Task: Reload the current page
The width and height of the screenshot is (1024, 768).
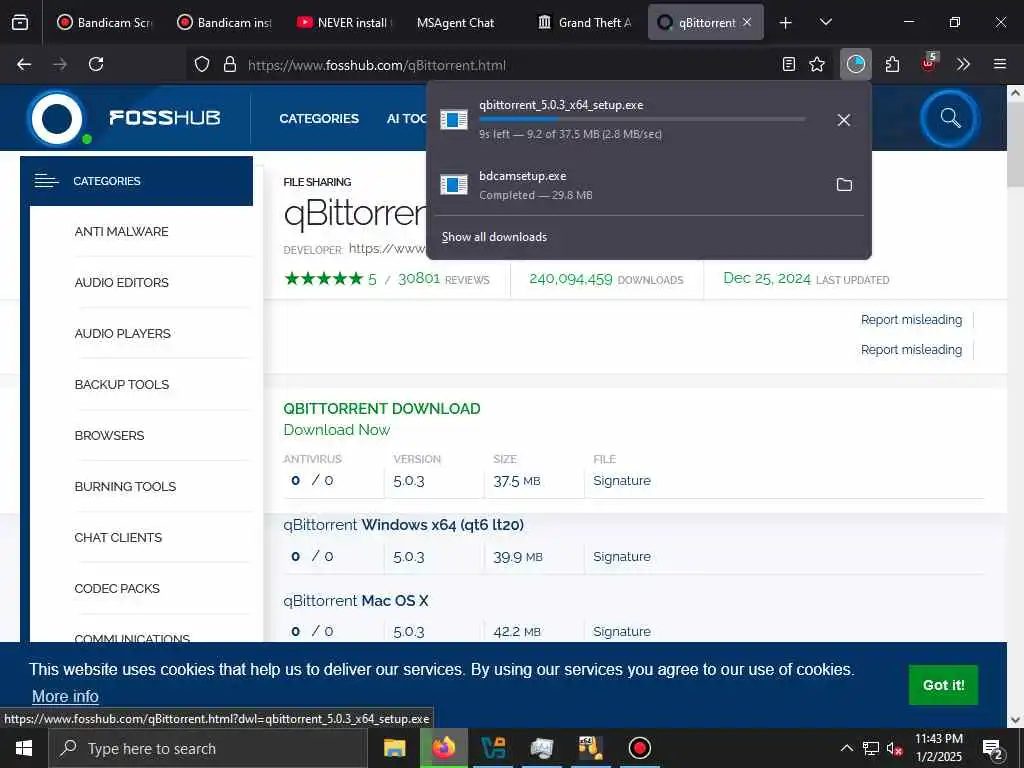Action: click(96, 64)
